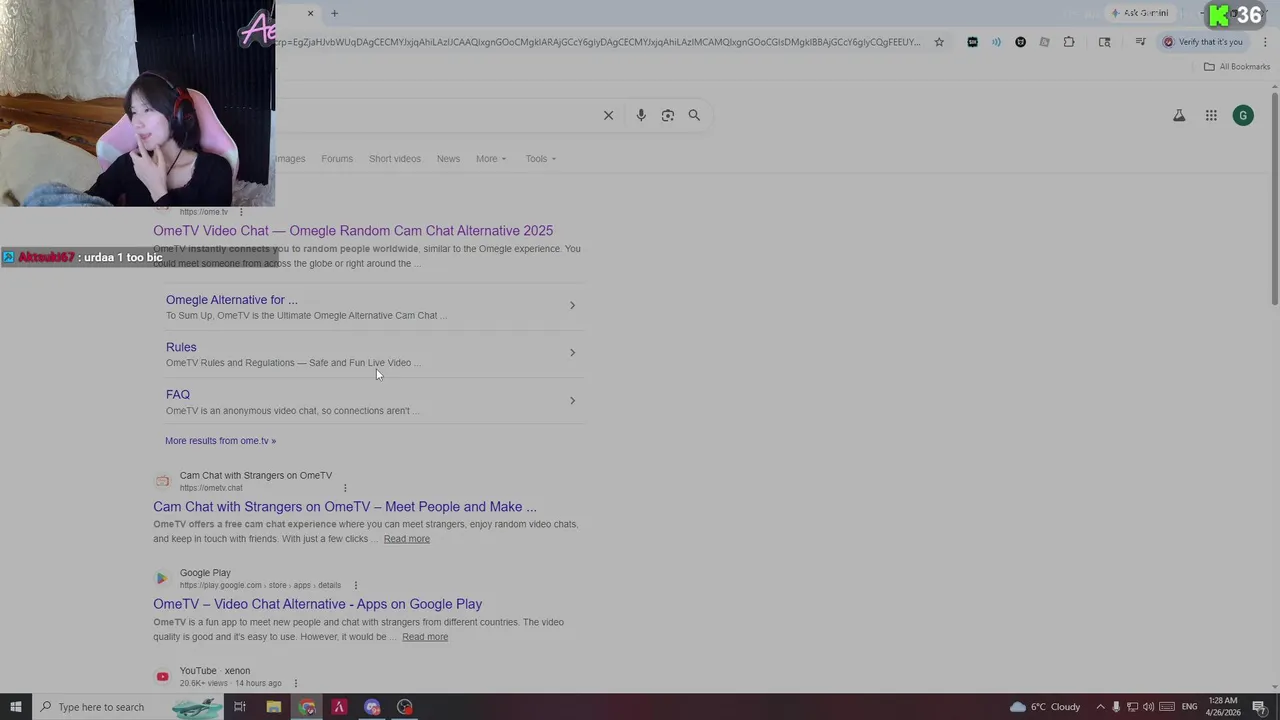Open Cam Chat with Strangers result
1280x720 pixels.
pyautogui.click(x=345, y=507)
